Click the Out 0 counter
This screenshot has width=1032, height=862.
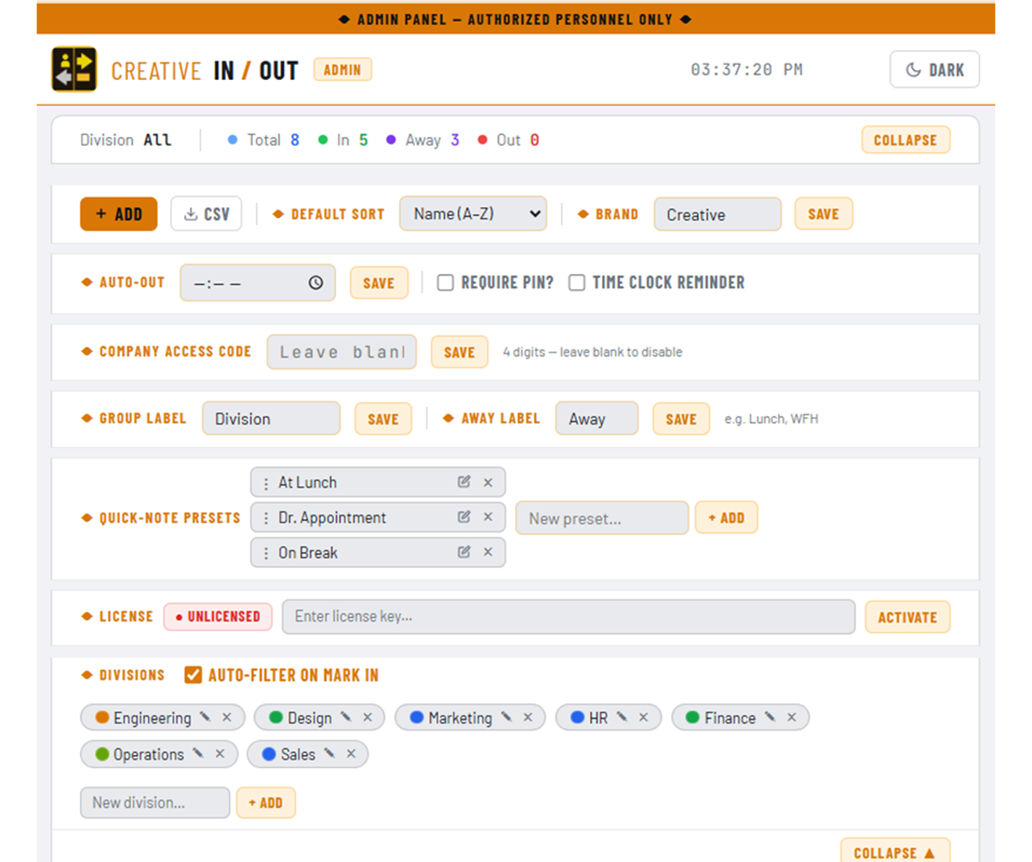point(509,139)
